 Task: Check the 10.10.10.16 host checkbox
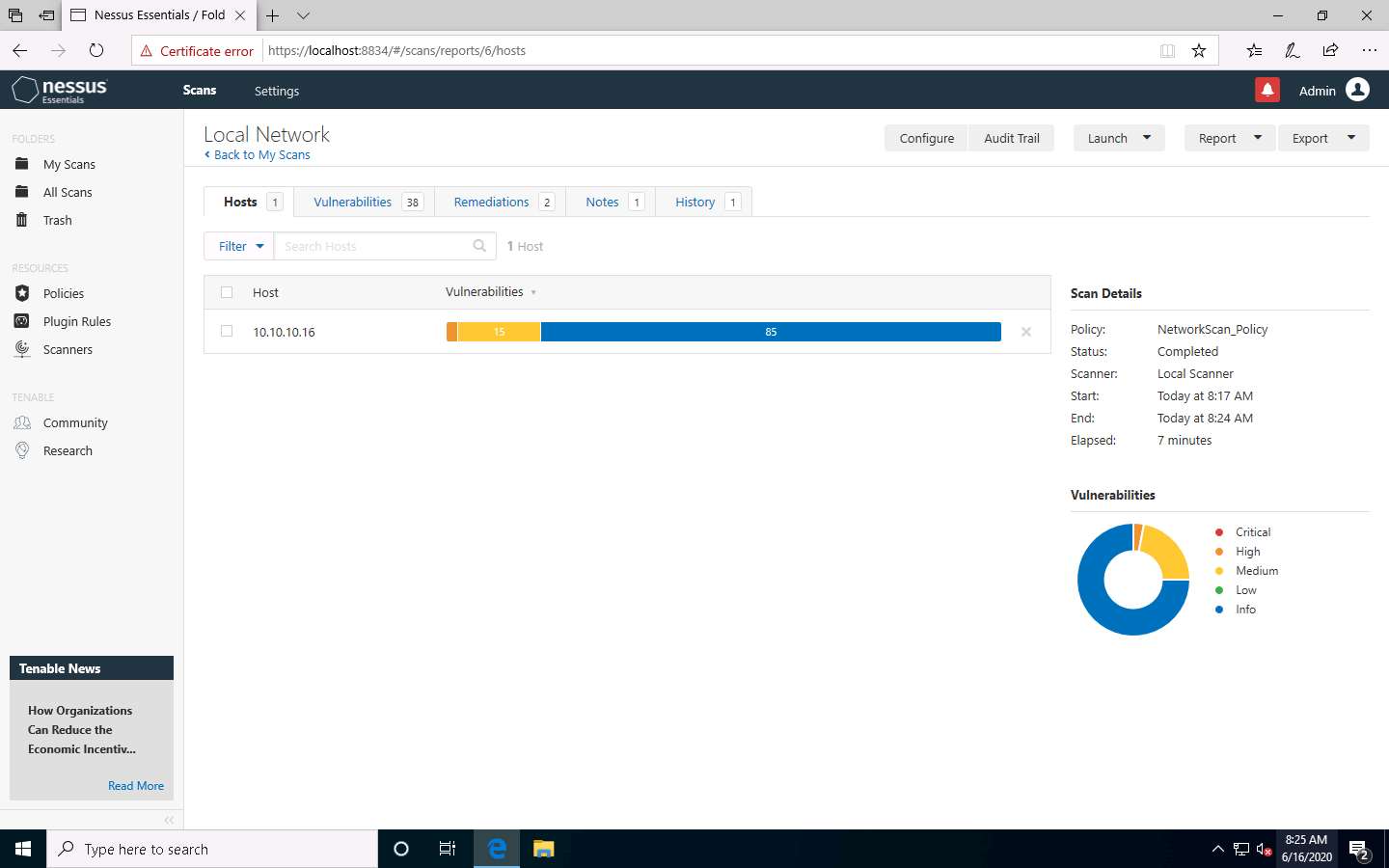point(227,331)
